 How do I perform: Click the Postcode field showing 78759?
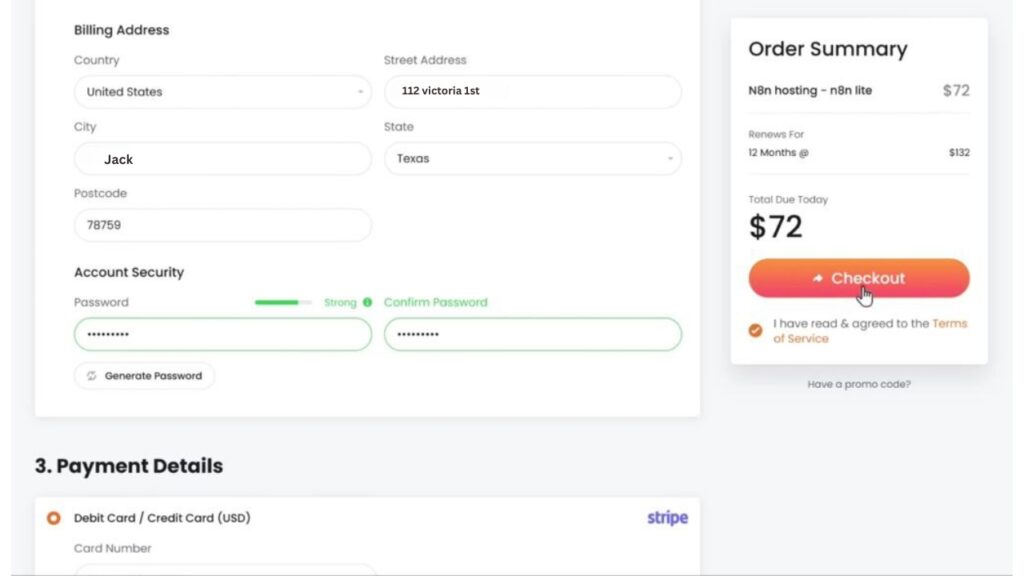pos(222,225)
